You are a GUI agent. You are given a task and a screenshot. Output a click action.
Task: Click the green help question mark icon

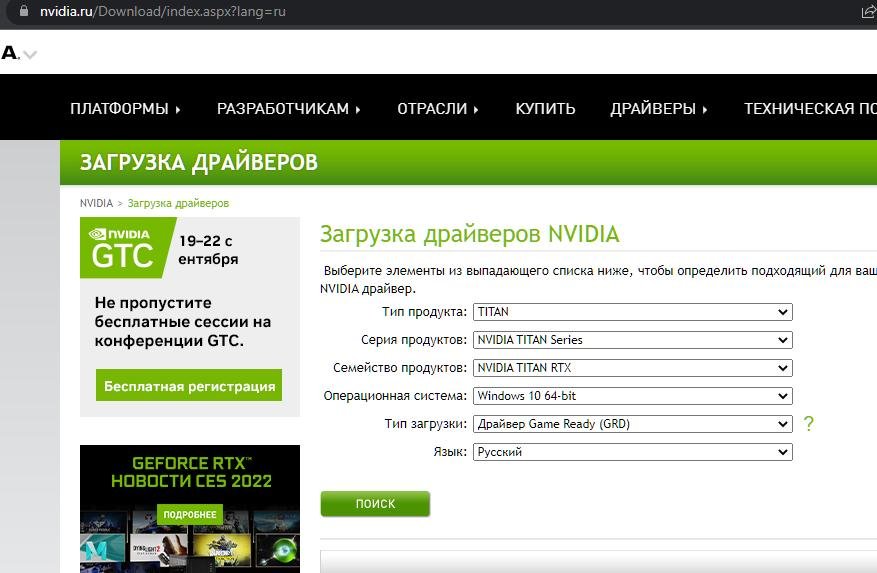pos(808,424)
